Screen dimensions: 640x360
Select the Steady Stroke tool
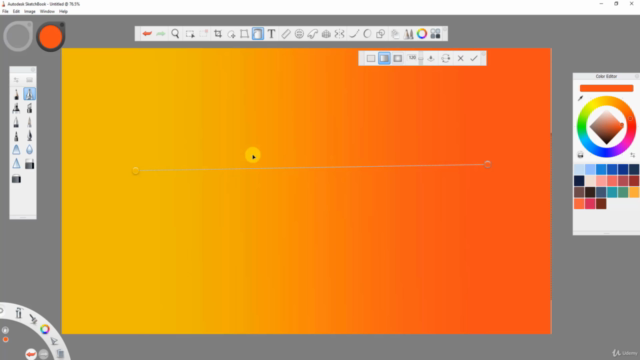point(354,34)
